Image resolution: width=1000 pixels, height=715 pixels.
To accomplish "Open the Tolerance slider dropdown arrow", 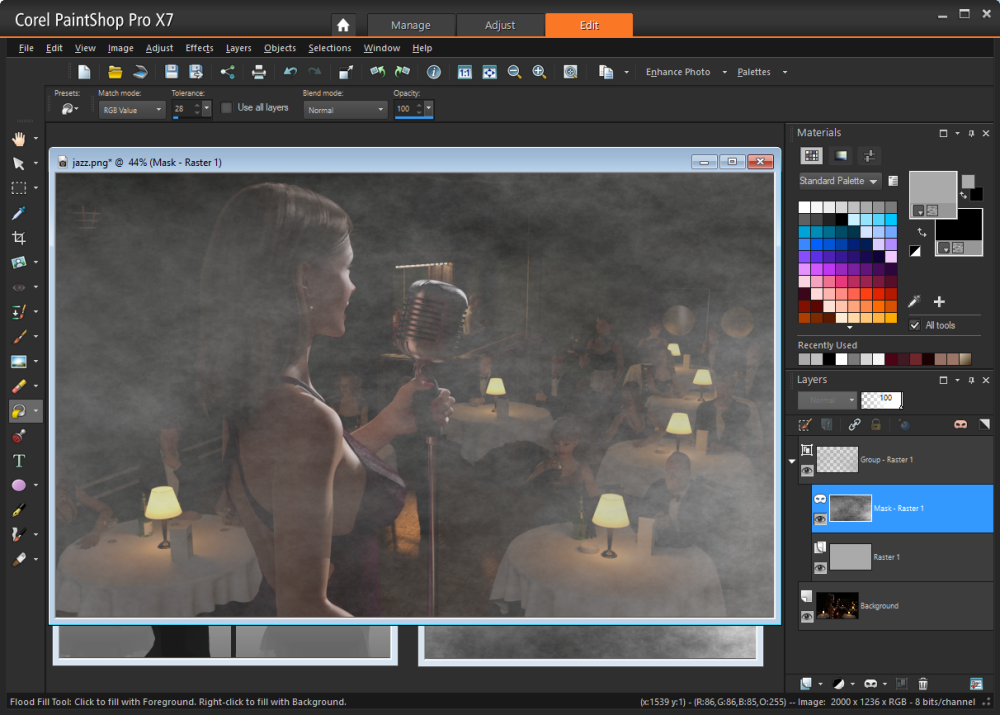I will click(207, 108).
